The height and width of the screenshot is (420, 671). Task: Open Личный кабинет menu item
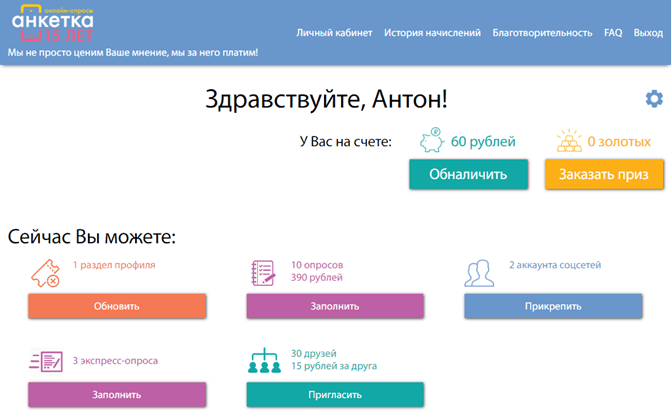(334, 33)
